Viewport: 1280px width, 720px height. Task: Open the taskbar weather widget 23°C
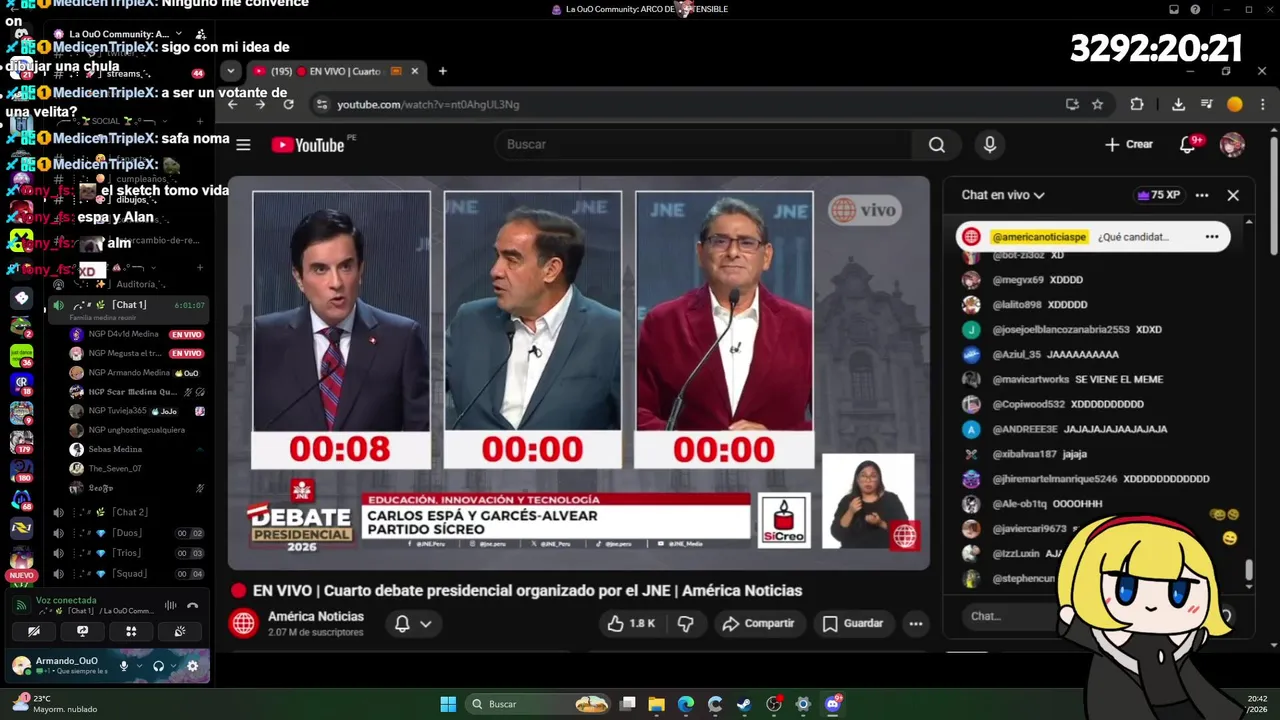click(x=53, y=704)
